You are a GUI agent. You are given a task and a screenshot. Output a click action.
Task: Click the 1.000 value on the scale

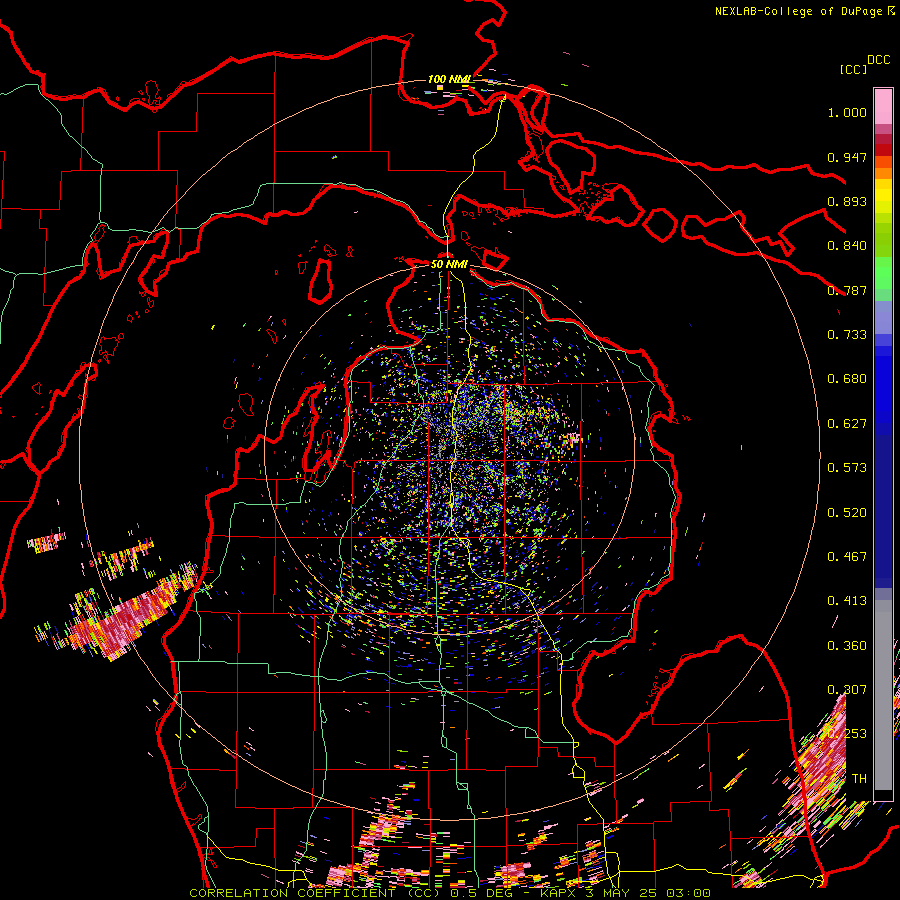tap(847, 112)
